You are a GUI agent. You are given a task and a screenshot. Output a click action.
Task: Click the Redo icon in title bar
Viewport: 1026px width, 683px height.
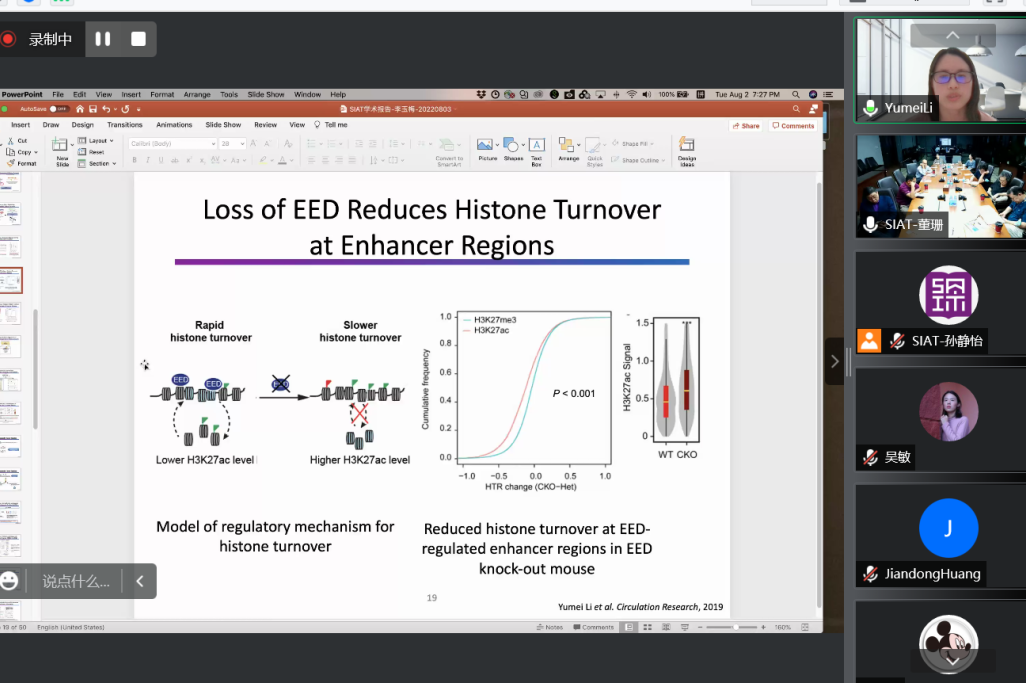tap(125, 109)
